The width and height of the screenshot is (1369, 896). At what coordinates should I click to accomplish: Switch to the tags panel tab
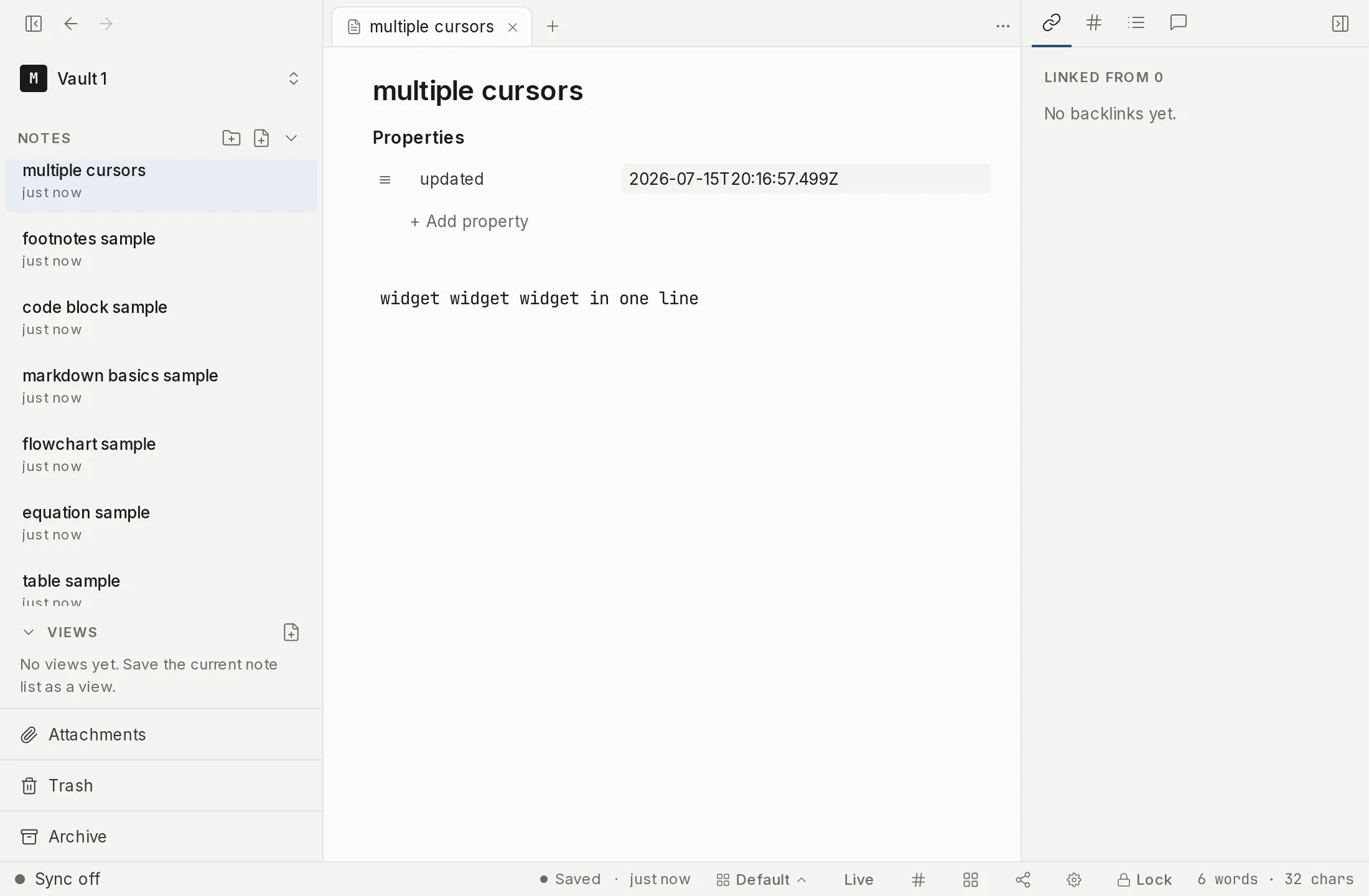point(1094,23)
